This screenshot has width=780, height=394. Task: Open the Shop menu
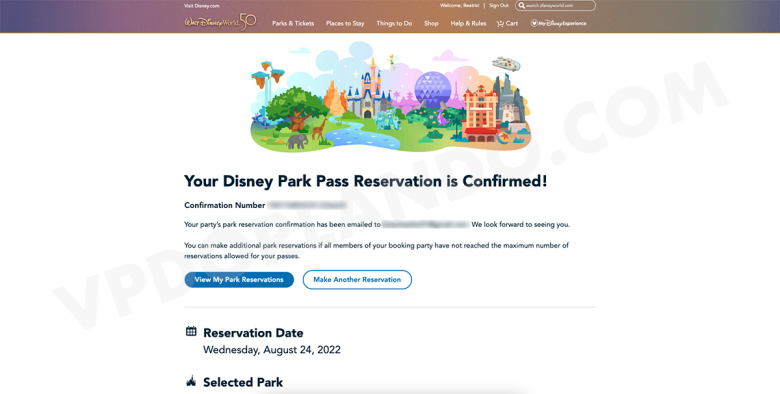(431, 23)
